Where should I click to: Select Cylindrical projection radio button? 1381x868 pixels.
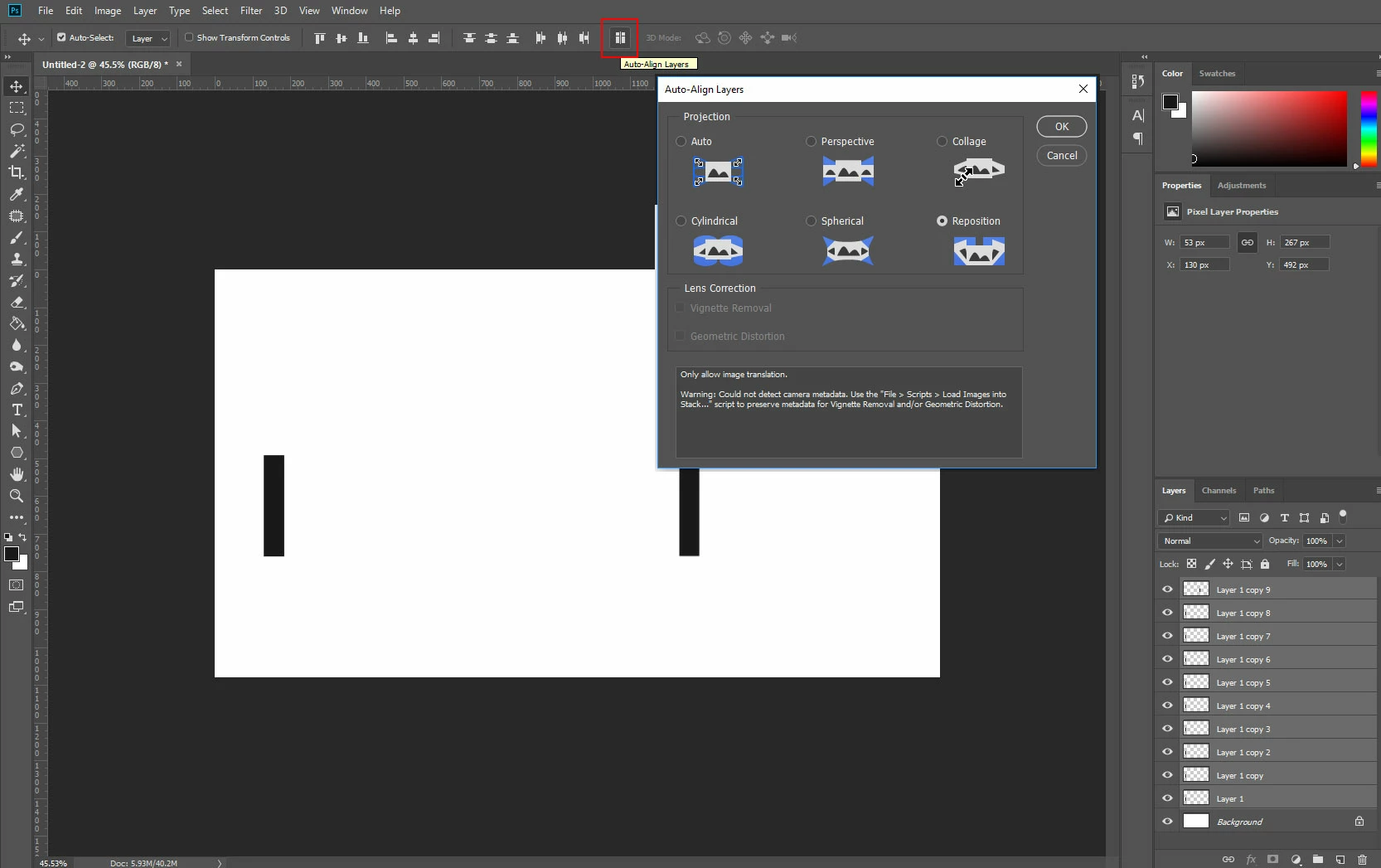[681, 221]
